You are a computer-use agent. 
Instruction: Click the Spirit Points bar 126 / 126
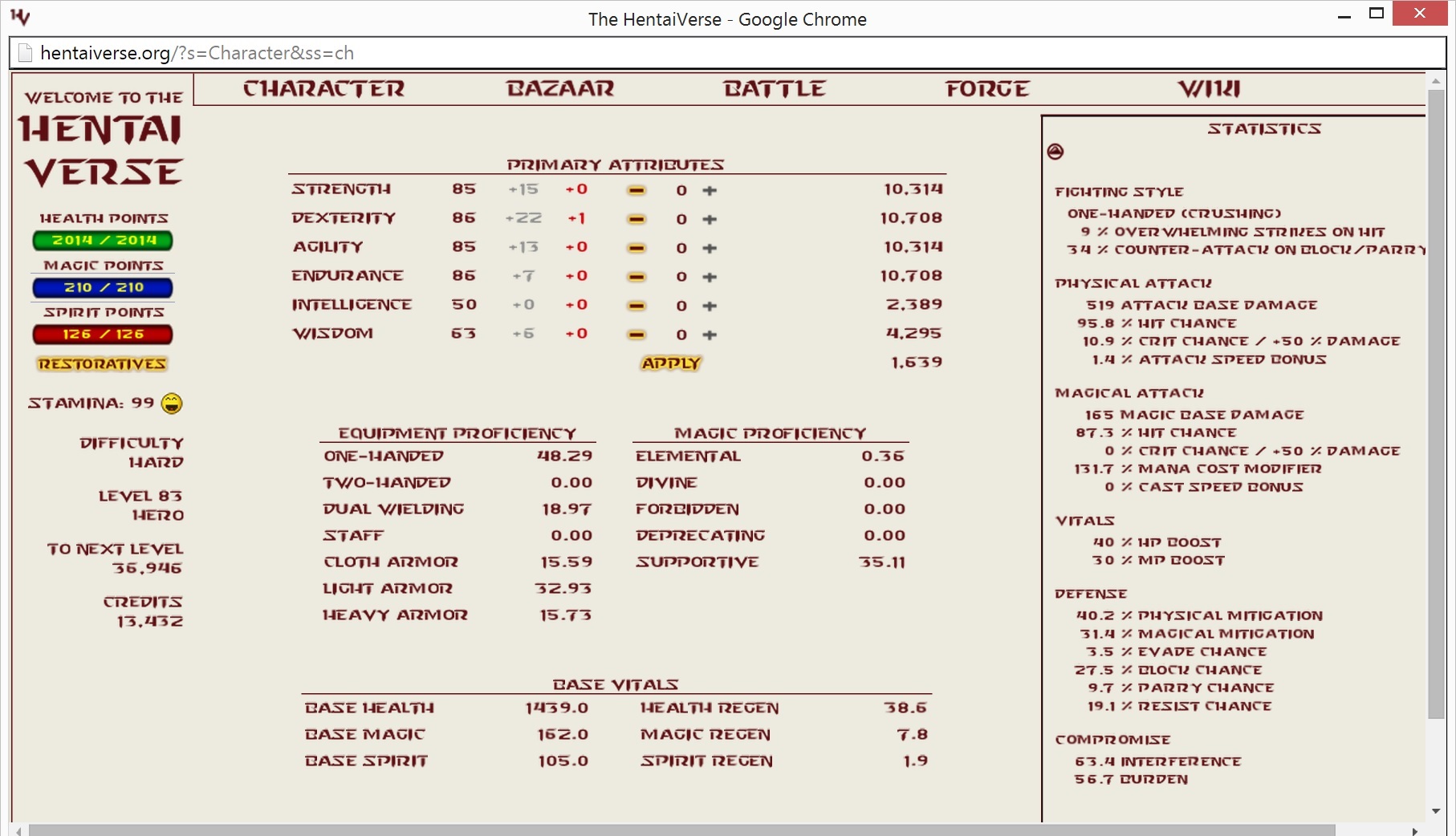click(x=103, y=335)
